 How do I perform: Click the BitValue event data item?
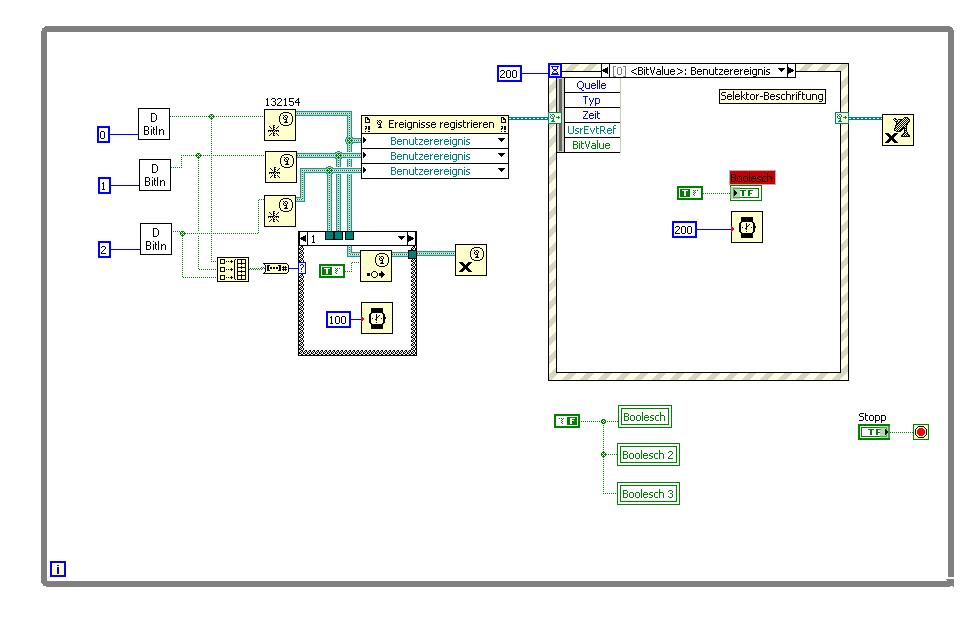tap(591, 145)
